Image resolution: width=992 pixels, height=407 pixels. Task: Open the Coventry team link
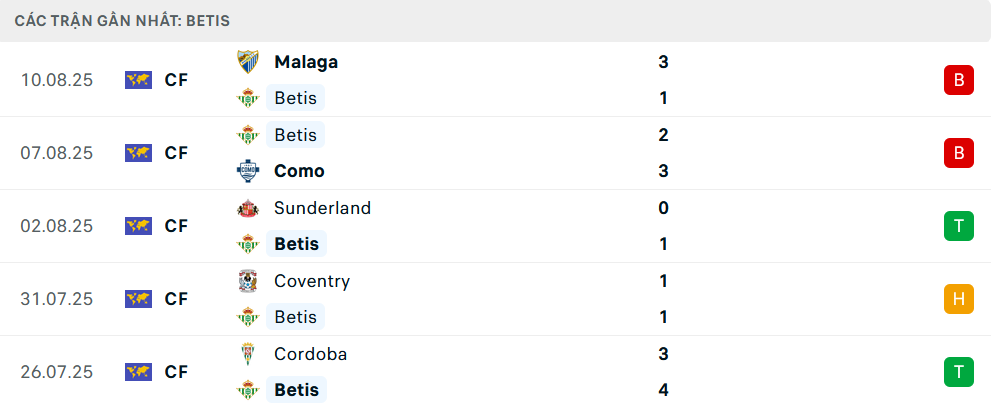[x=312, y=281]
